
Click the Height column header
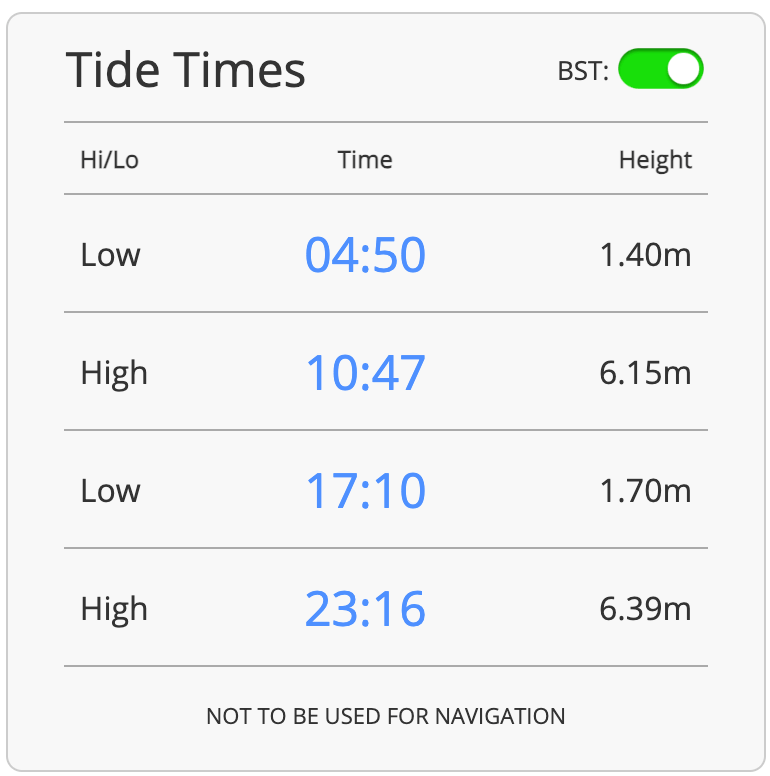tap(655, 161)
